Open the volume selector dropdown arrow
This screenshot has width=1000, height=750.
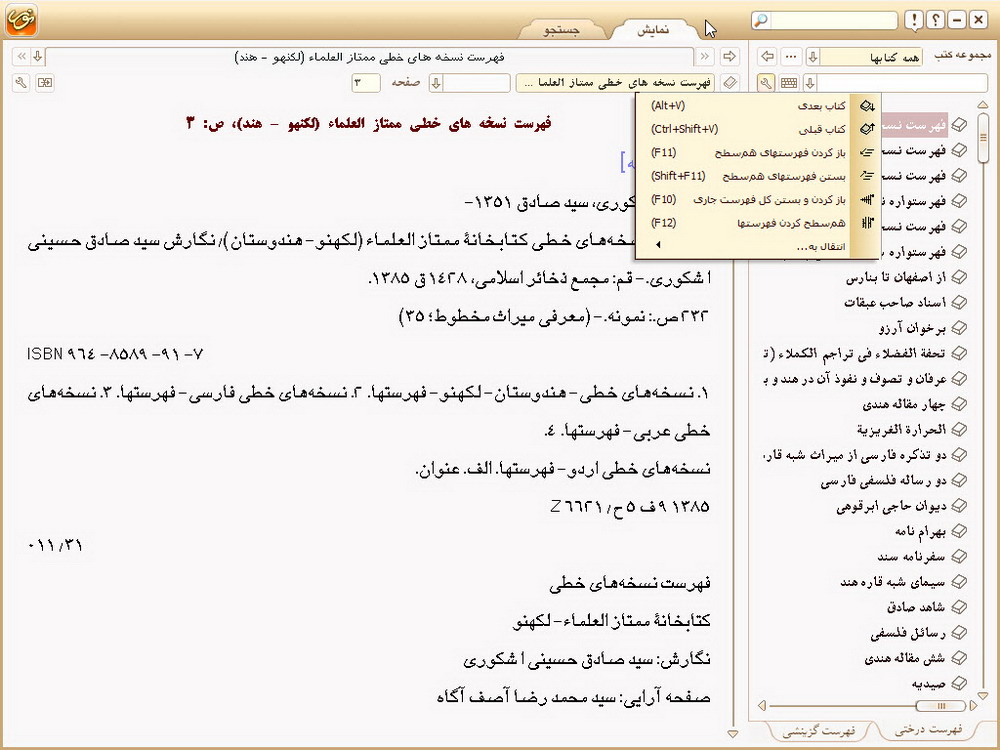[436, 82]
